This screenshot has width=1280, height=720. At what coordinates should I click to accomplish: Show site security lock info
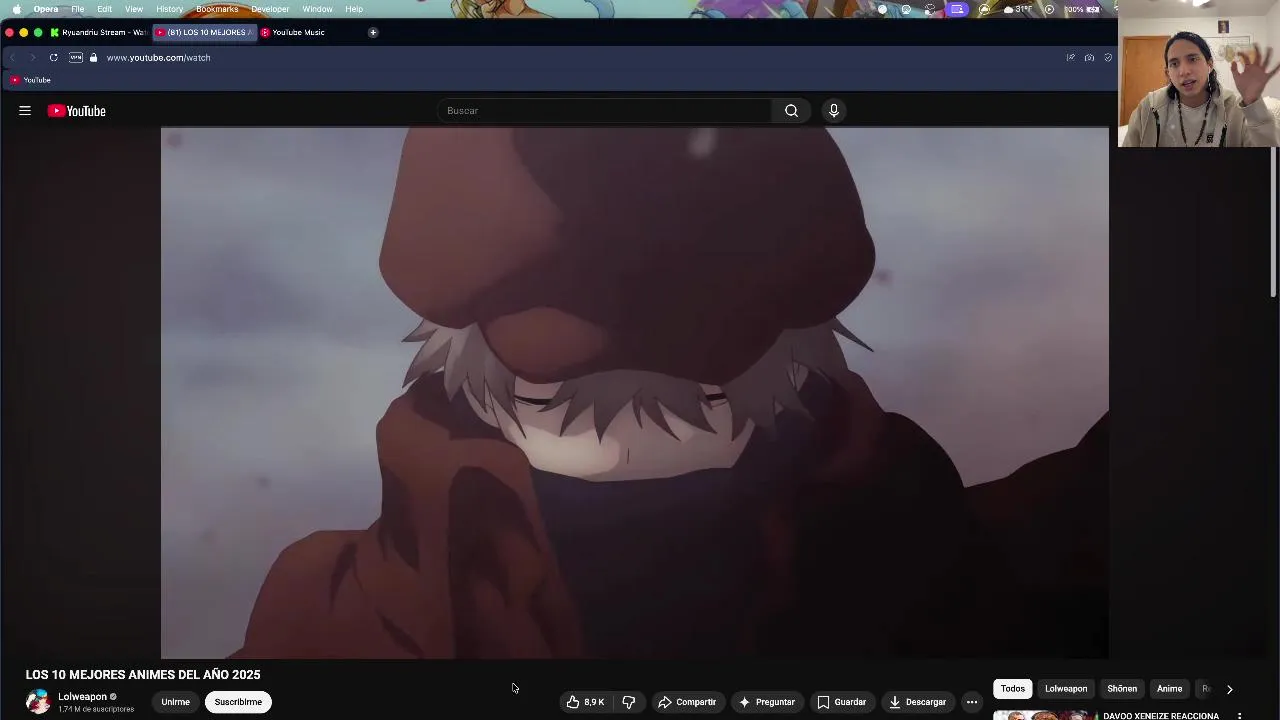[x=93, y=58]
